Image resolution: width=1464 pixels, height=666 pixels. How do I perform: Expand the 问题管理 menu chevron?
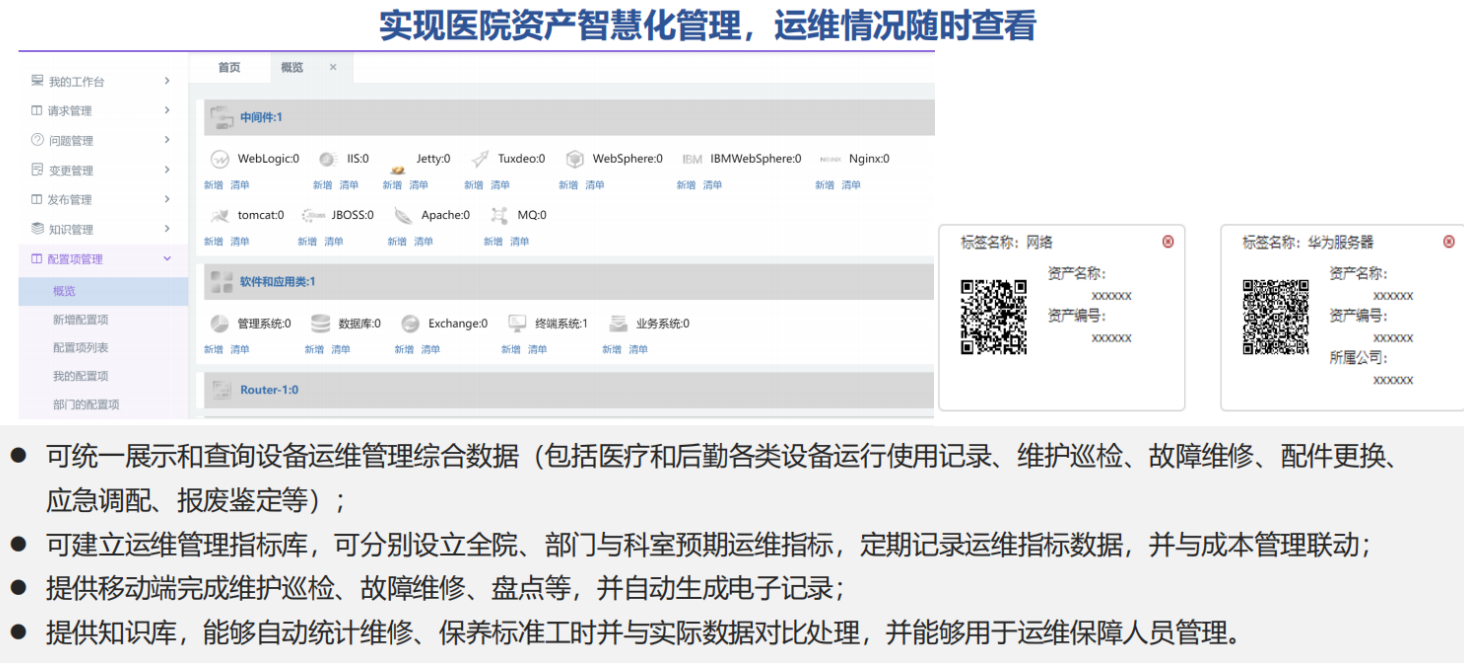[167, 140]
